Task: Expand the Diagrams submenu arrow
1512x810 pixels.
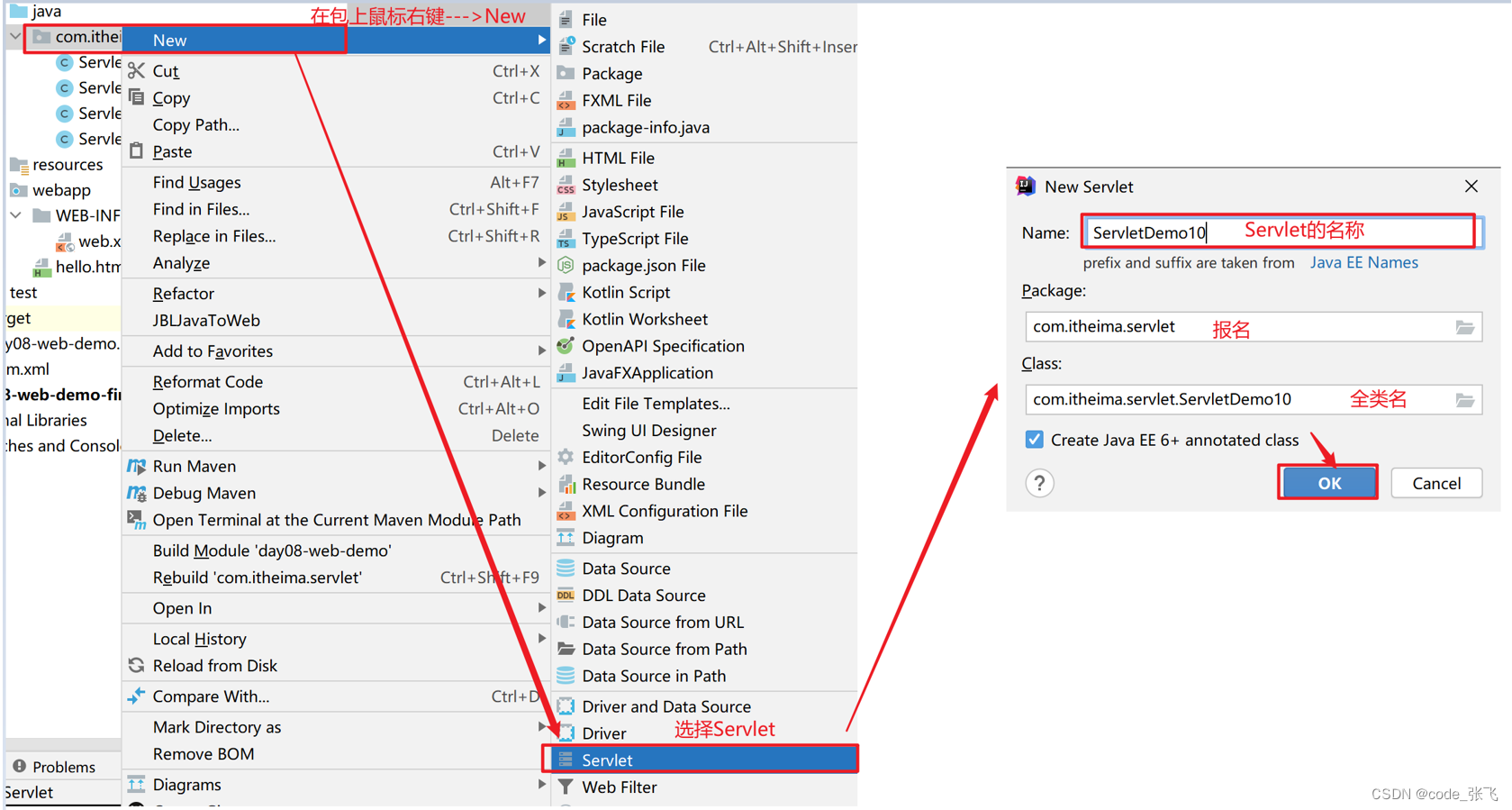Action: click(541, 784)
